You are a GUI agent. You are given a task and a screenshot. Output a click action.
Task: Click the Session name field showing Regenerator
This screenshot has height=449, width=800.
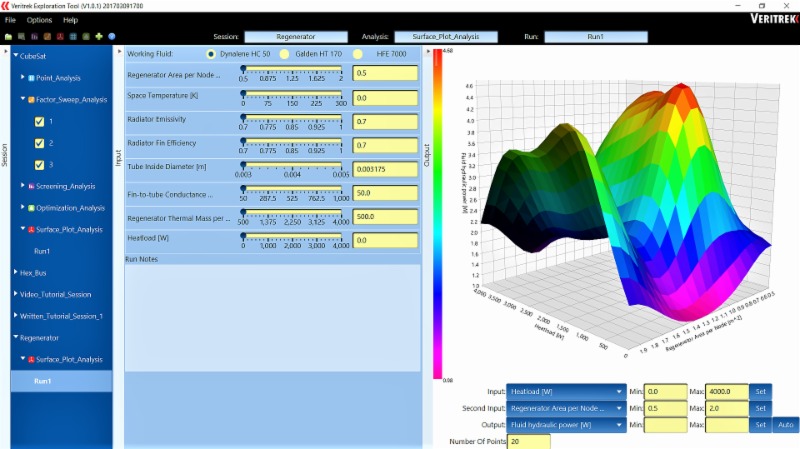296,37
